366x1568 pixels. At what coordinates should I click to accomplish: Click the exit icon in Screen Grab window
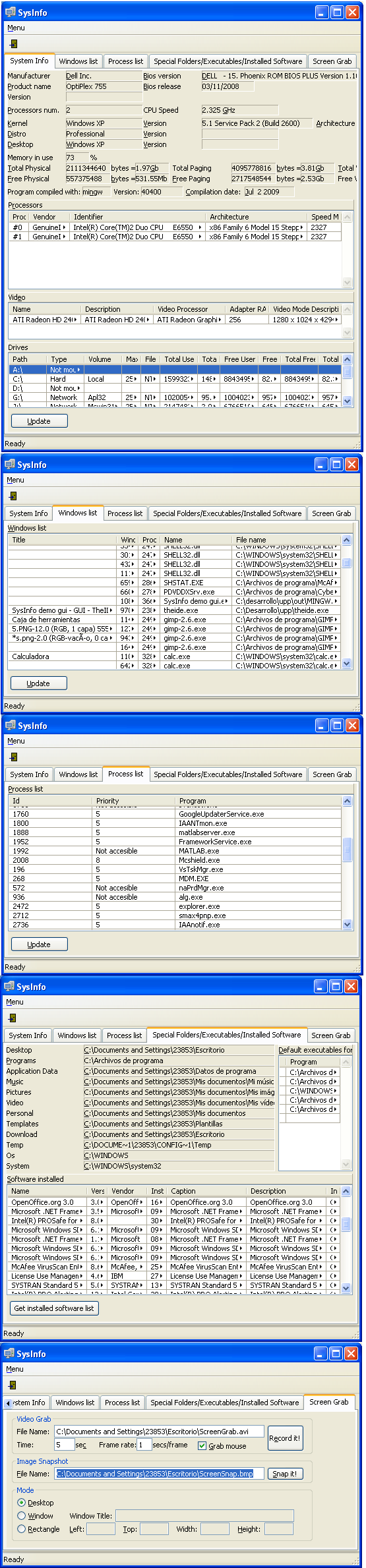[13, 1385]
